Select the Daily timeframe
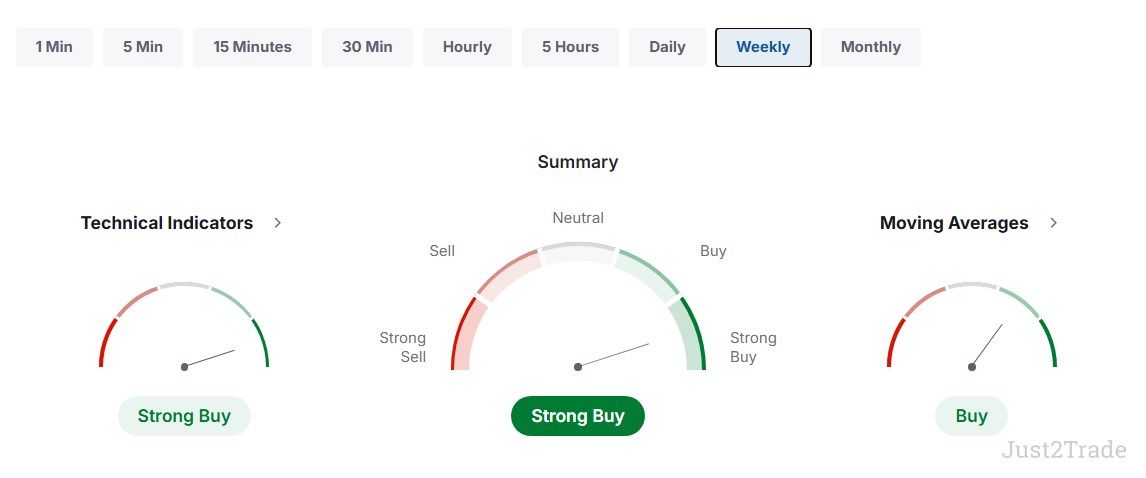 [667, 47]
